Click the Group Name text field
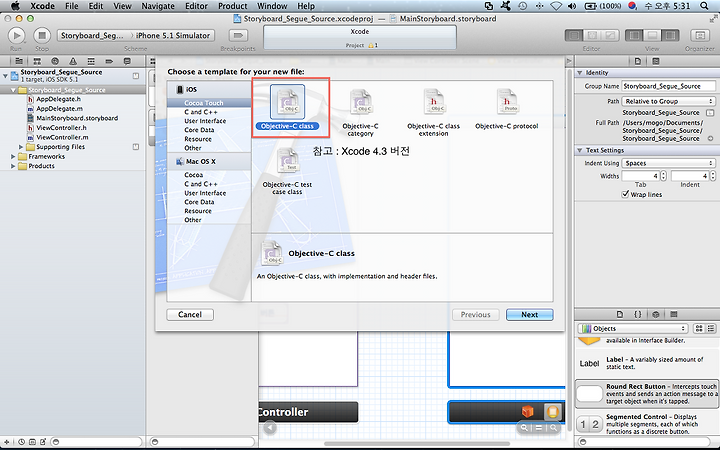Screen dimensions: 720x450 click(669, 86)
